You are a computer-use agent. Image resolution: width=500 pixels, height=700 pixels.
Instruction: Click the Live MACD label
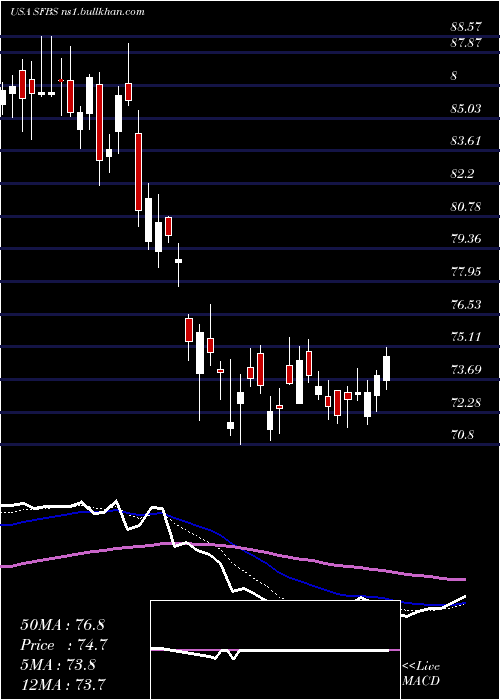click(421, 674)
